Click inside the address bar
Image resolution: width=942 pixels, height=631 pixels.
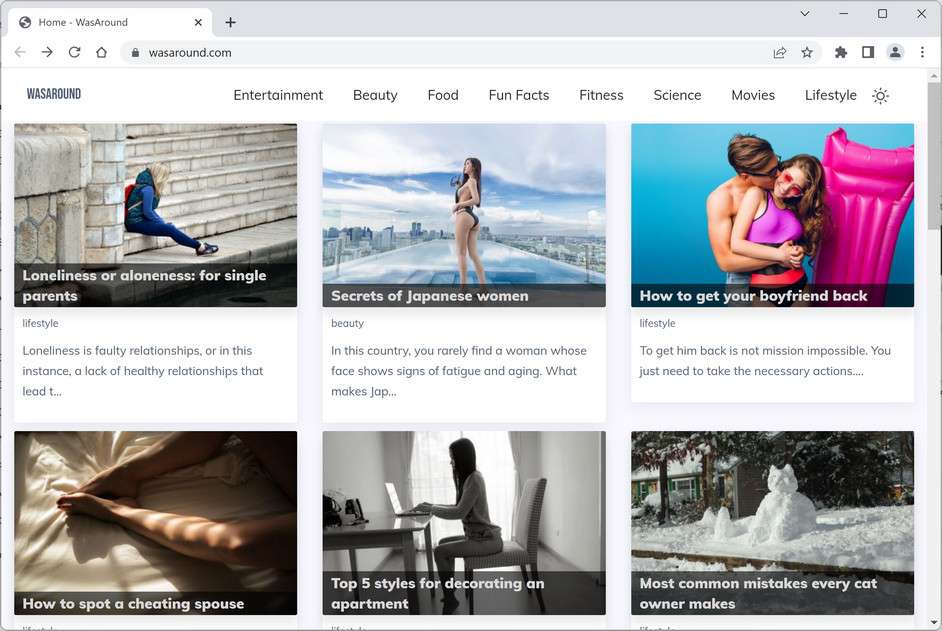(x=300, y=52)
